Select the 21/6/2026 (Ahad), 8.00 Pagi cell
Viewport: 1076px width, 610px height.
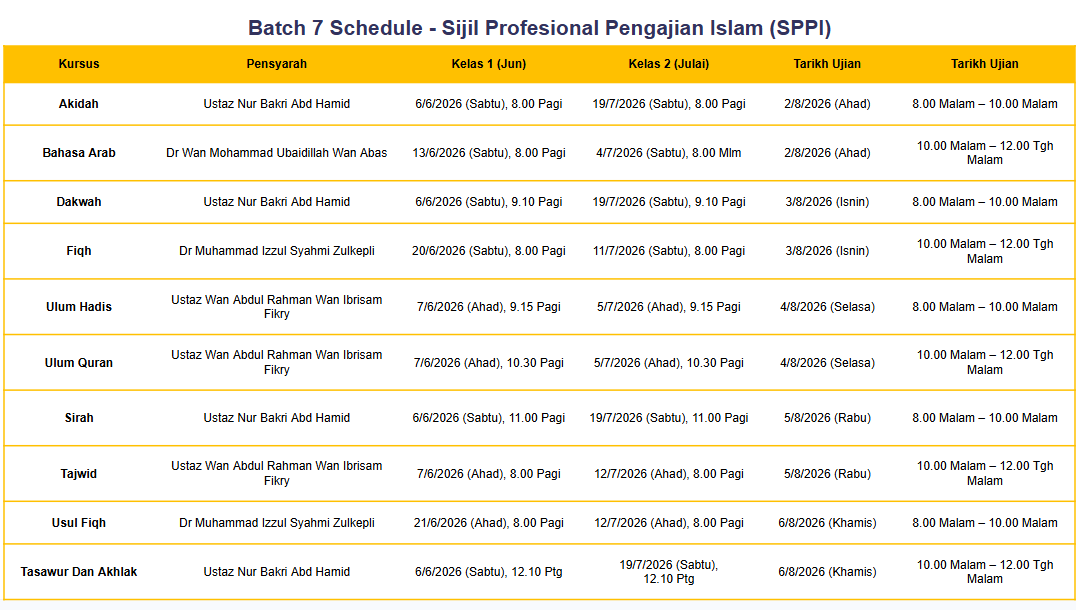(489, 523)
